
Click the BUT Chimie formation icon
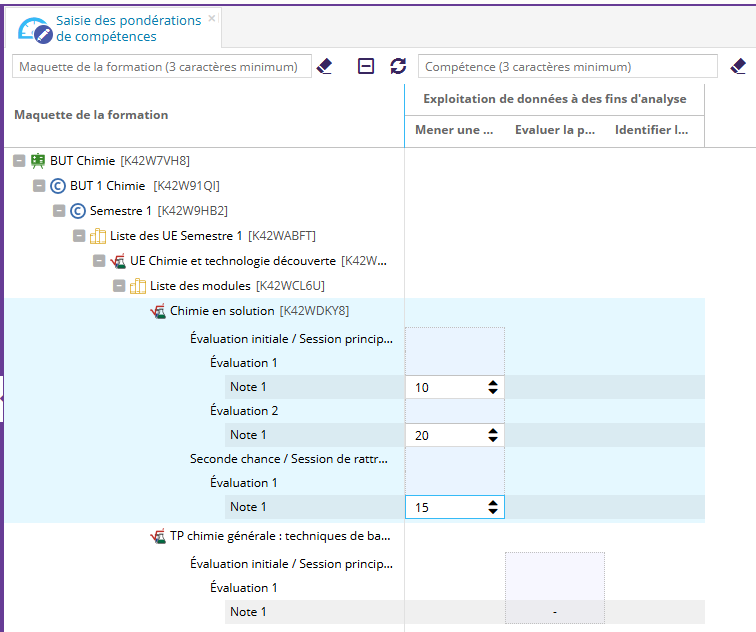coord(38,160)
